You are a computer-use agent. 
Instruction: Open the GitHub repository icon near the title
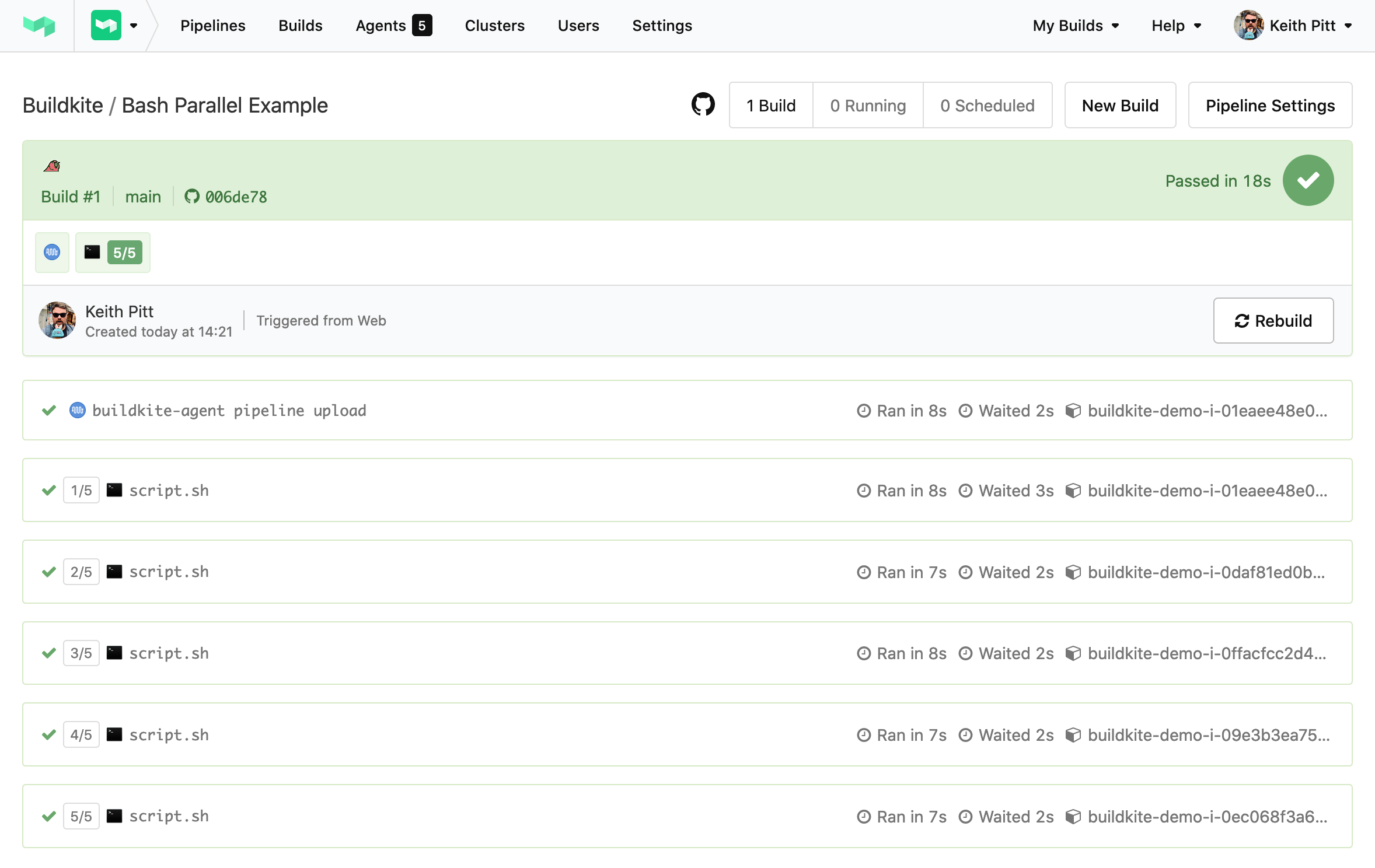[x=703, y=105]
